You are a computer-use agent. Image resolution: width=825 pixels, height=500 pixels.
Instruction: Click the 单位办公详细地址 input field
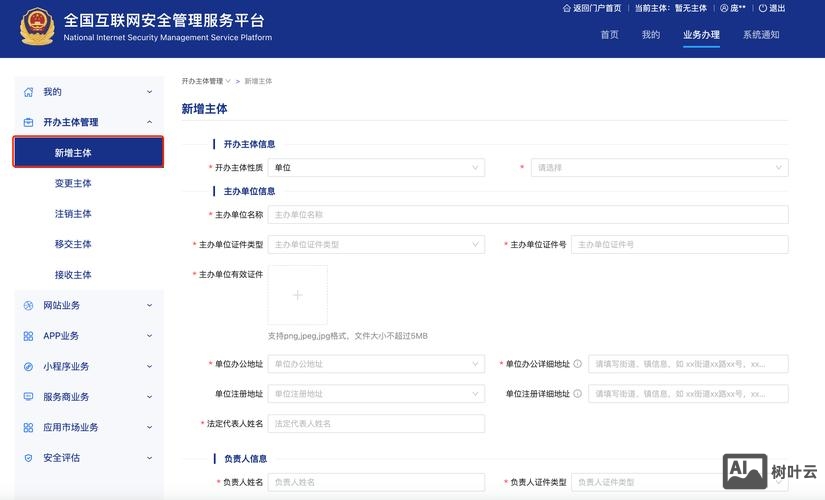tap(688, 364)
